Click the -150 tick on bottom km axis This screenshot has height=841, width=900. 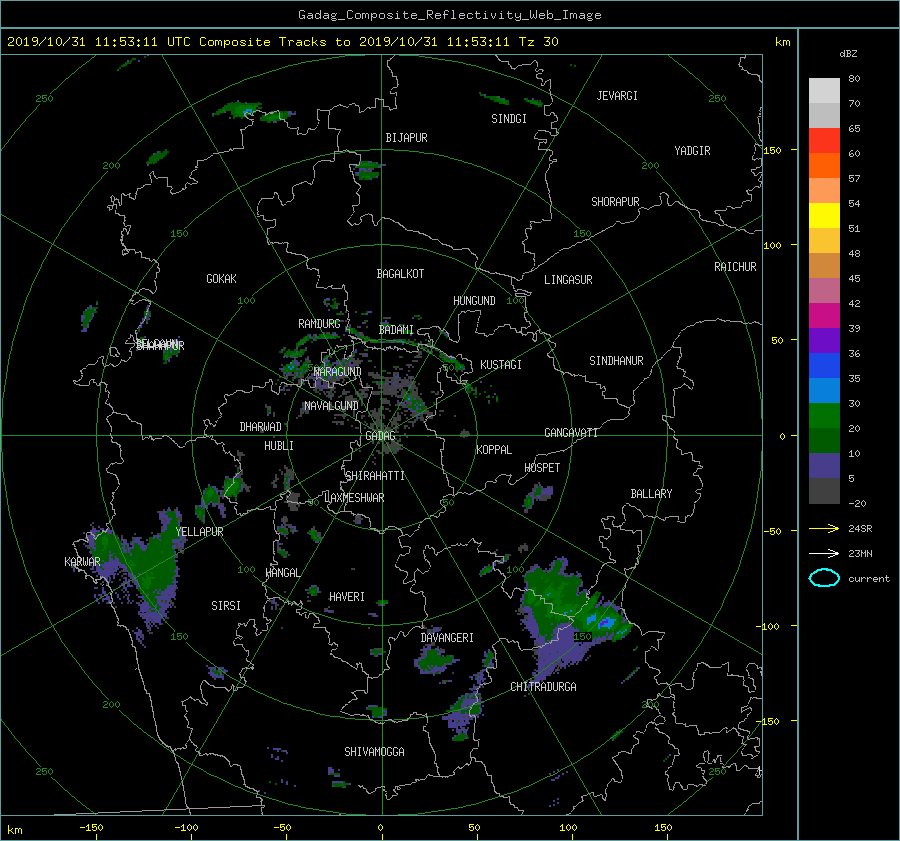point(91,828)
